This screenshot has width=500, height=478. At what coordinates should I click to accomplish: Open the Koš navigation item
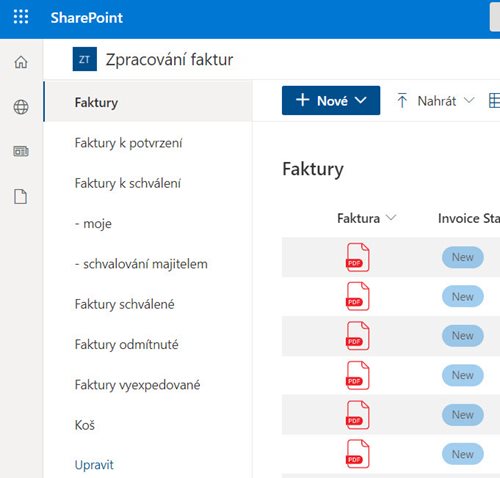[85, 425]
